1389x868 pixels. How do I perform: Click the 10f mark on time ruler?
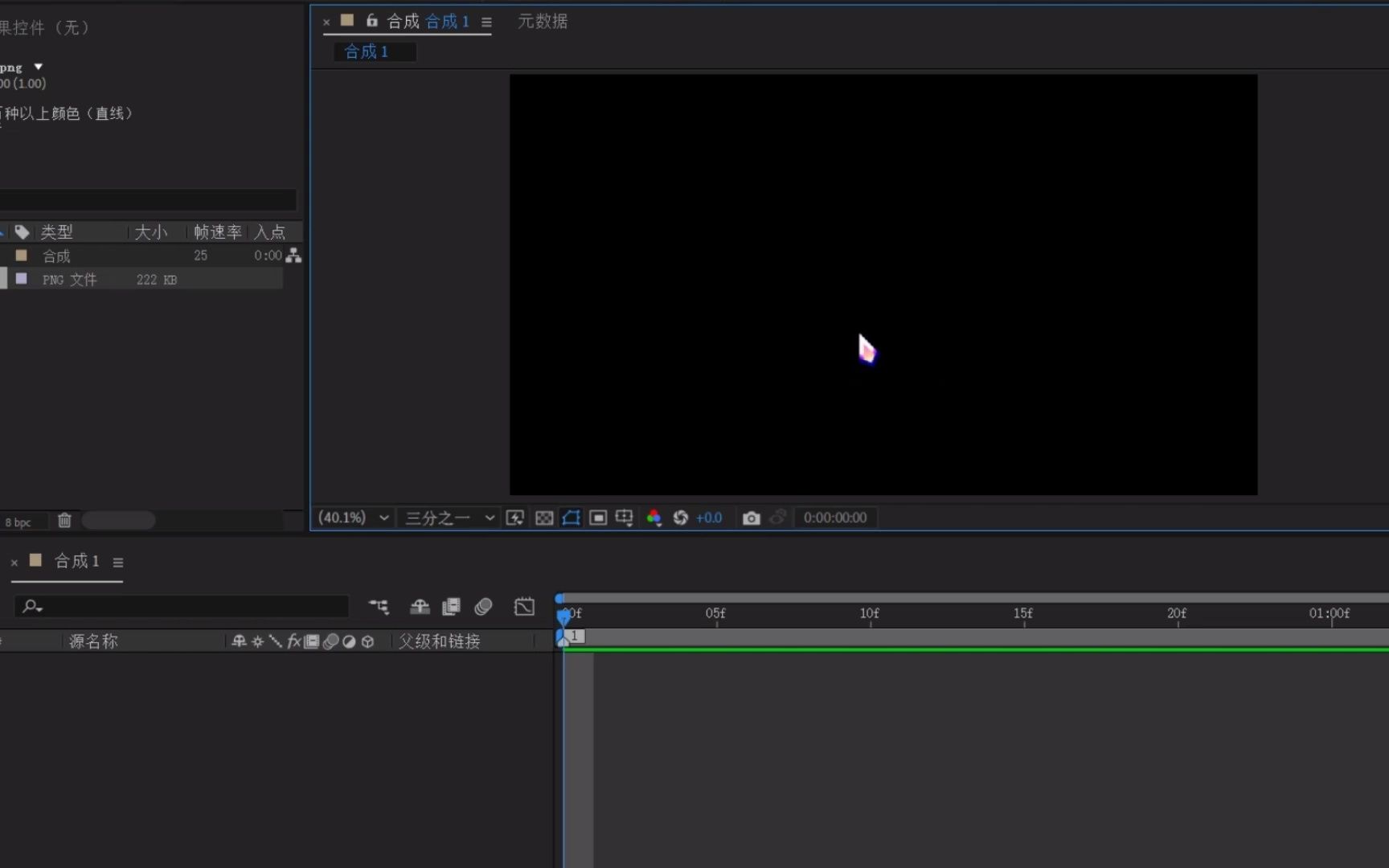(870, 613)
